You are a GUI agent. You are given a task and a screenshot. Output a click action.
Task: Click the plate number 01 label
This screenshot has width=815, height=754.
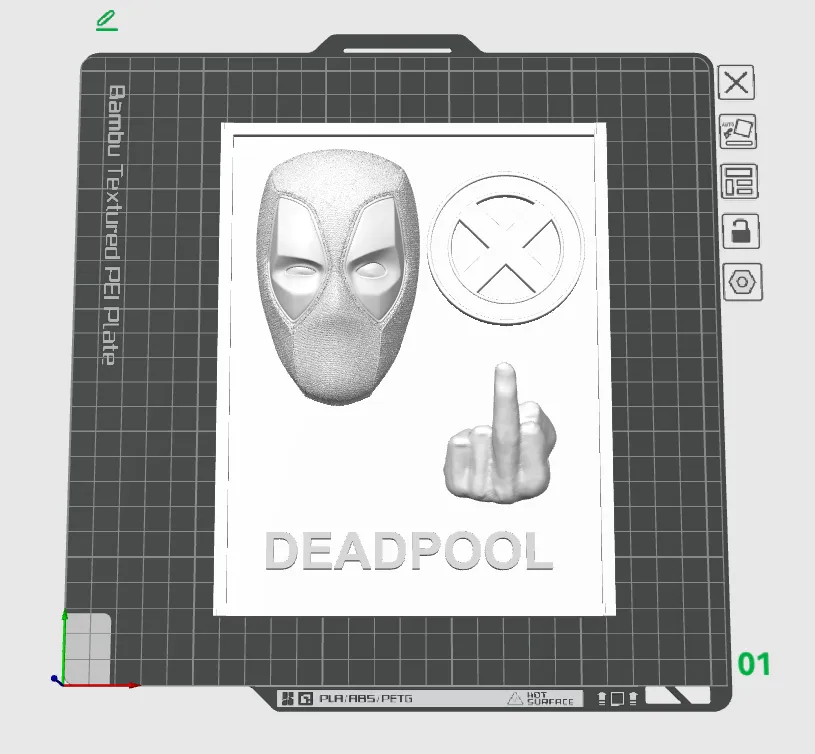coord(754,664)
